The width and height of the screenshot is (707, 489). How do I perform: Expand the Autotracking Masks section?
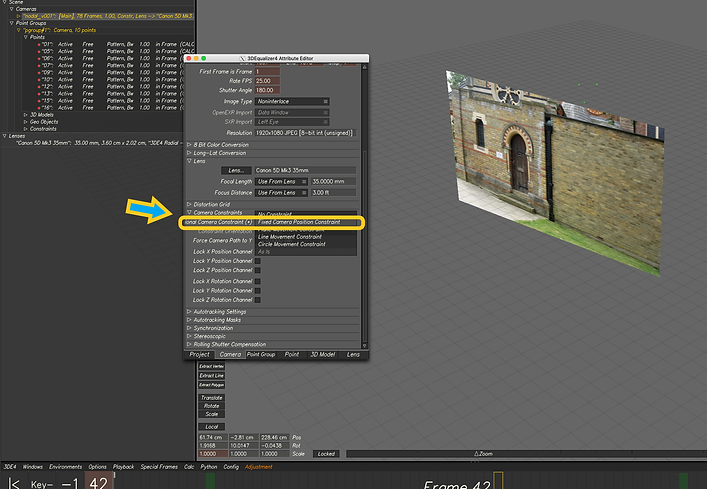(x=189, y=320)
